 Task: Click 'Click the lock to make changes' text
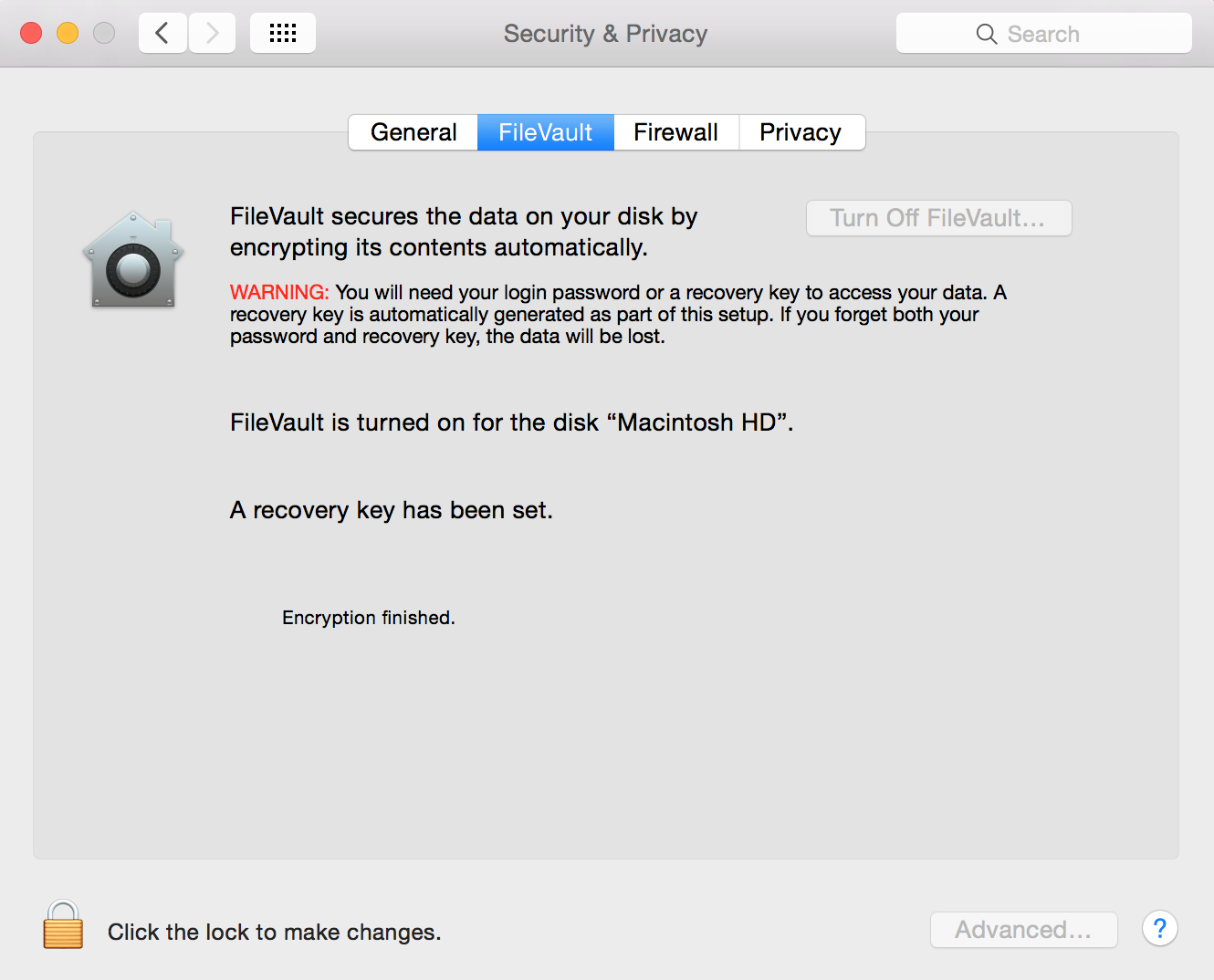(274, 932)
